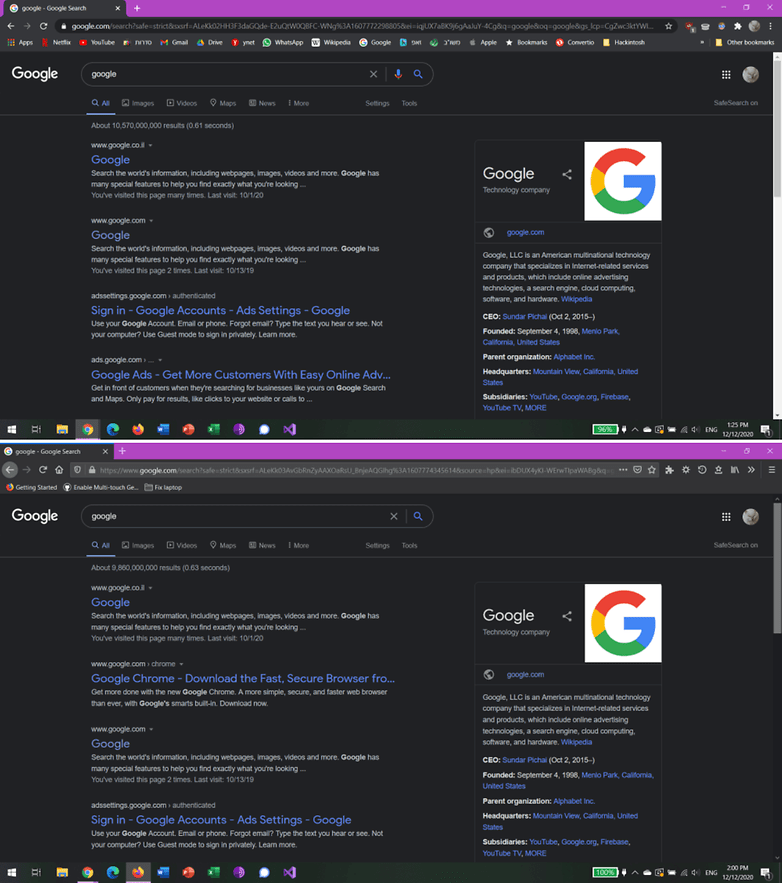Open Settings in Chrome's search options

(x=377, y=104)
